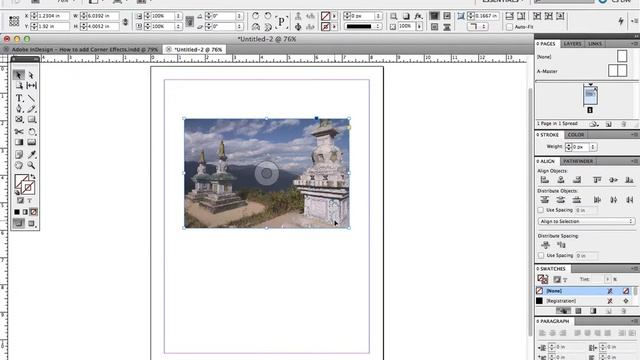640x360 pixels.
Task: Select the Eyedropper tool
Action: tap(31, 154)
